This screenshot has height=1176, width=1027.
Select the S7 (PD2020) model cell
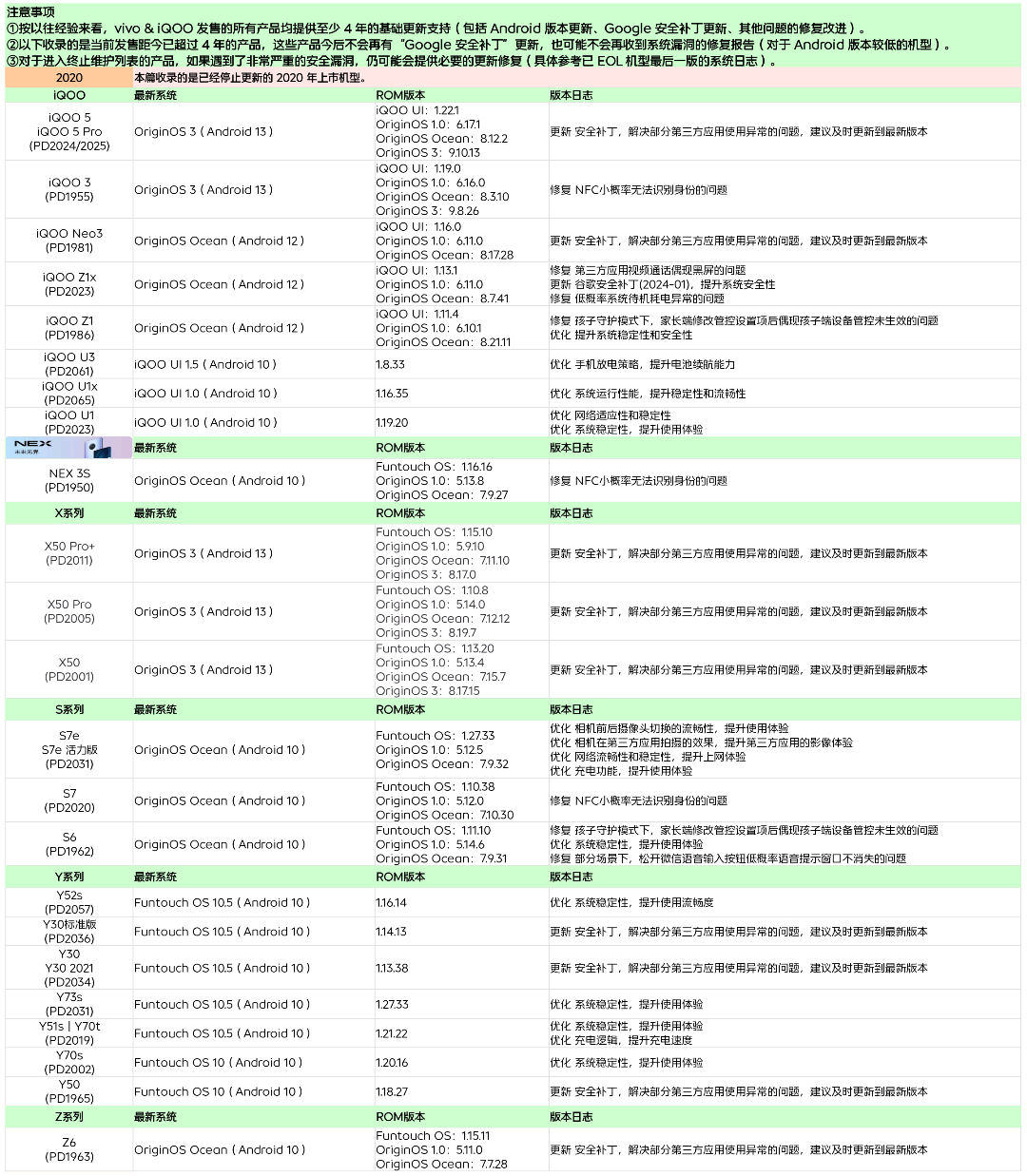pos(69,800)
